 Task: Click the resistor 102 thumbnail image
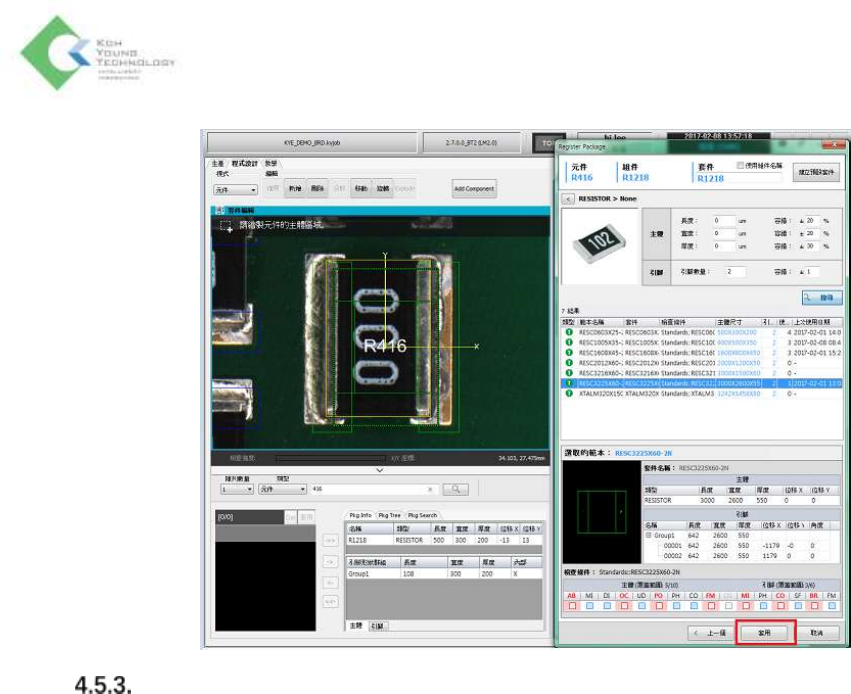point(599,243)
